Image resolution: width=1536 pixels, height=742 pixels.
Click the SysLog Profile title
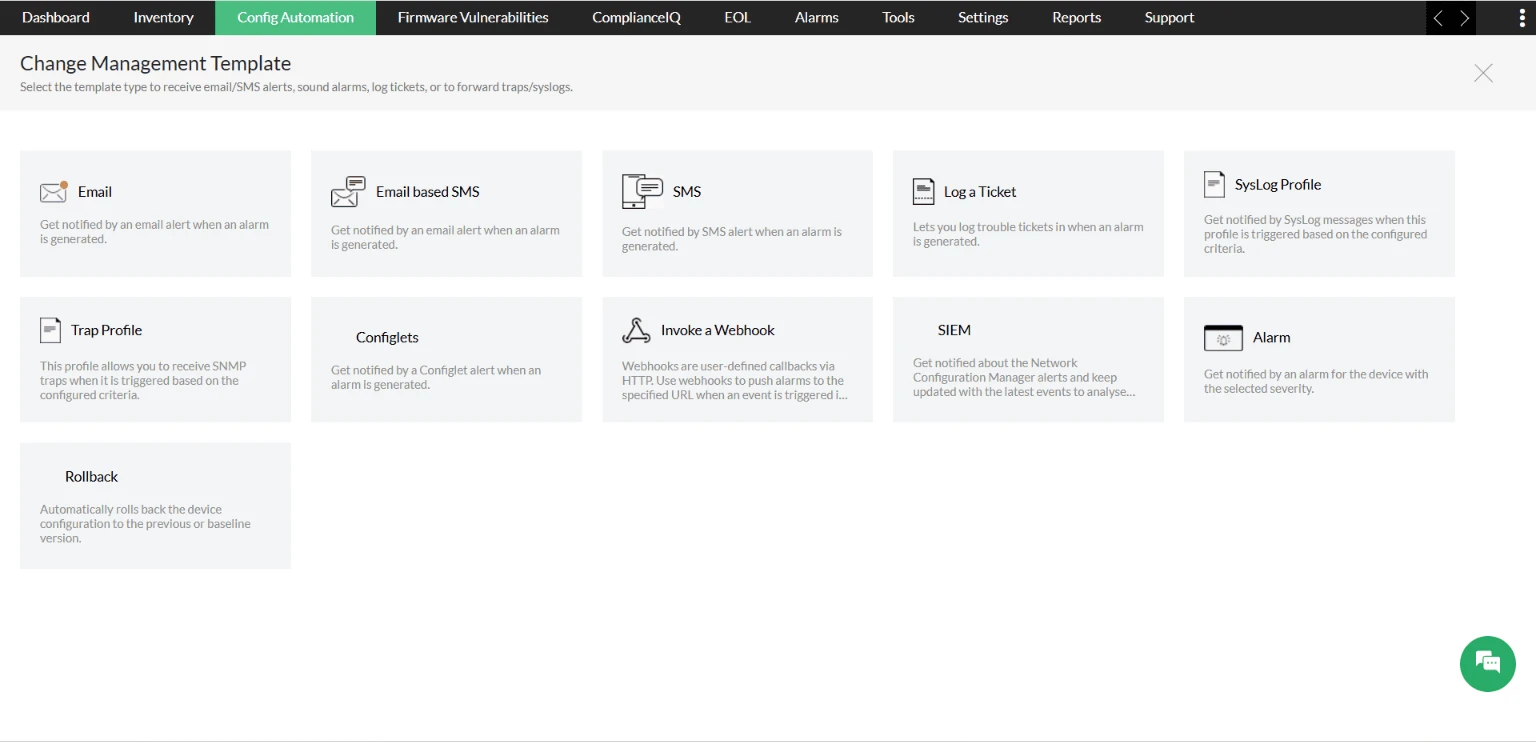click(1278, 184)
